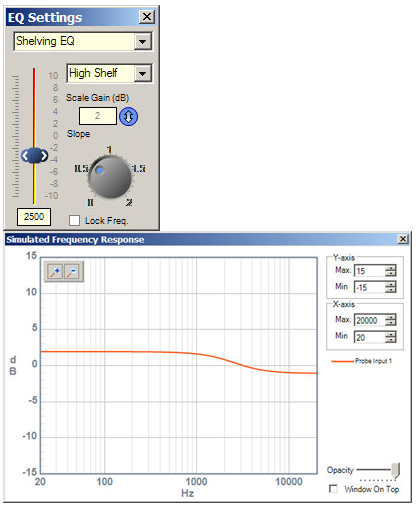Click the Slope rotary knob

[110, 177]
